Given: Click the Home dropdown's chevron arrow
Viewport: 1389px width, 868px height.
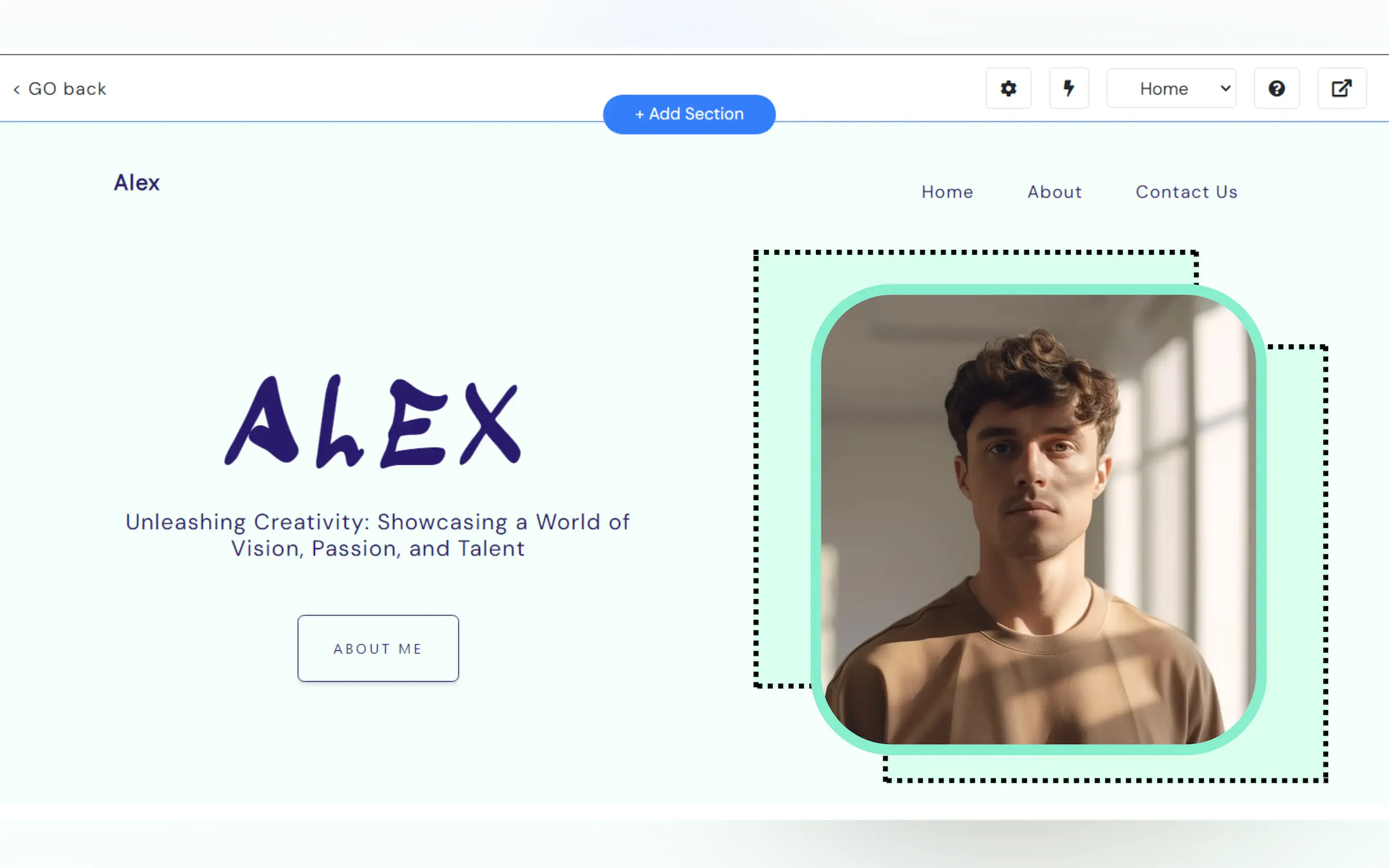Looking at the screenshot, I should [1225, 89].
